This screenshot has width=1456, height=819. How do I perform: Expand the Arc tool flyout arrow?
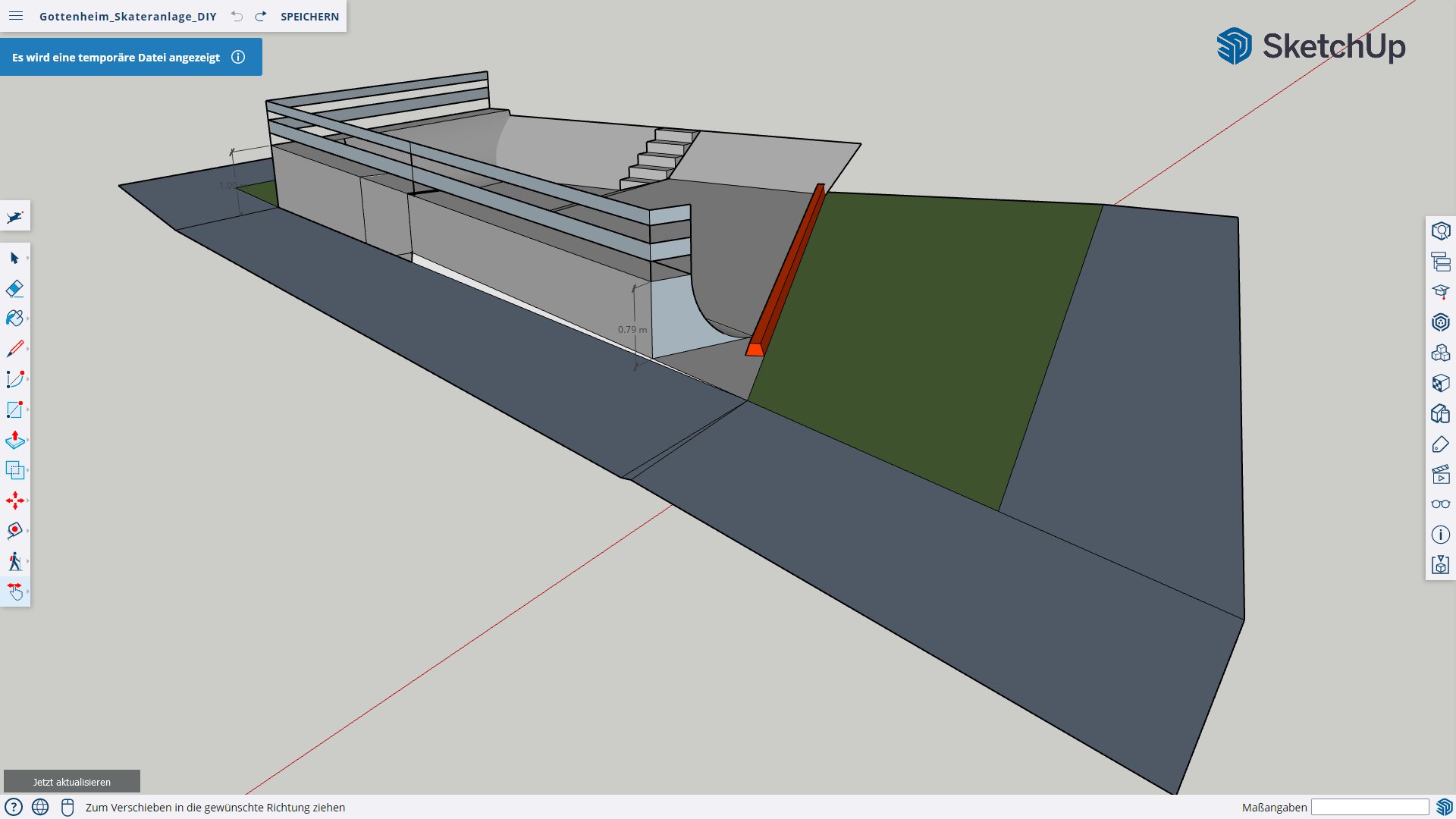pyautogui.click(x=28, y=379)
